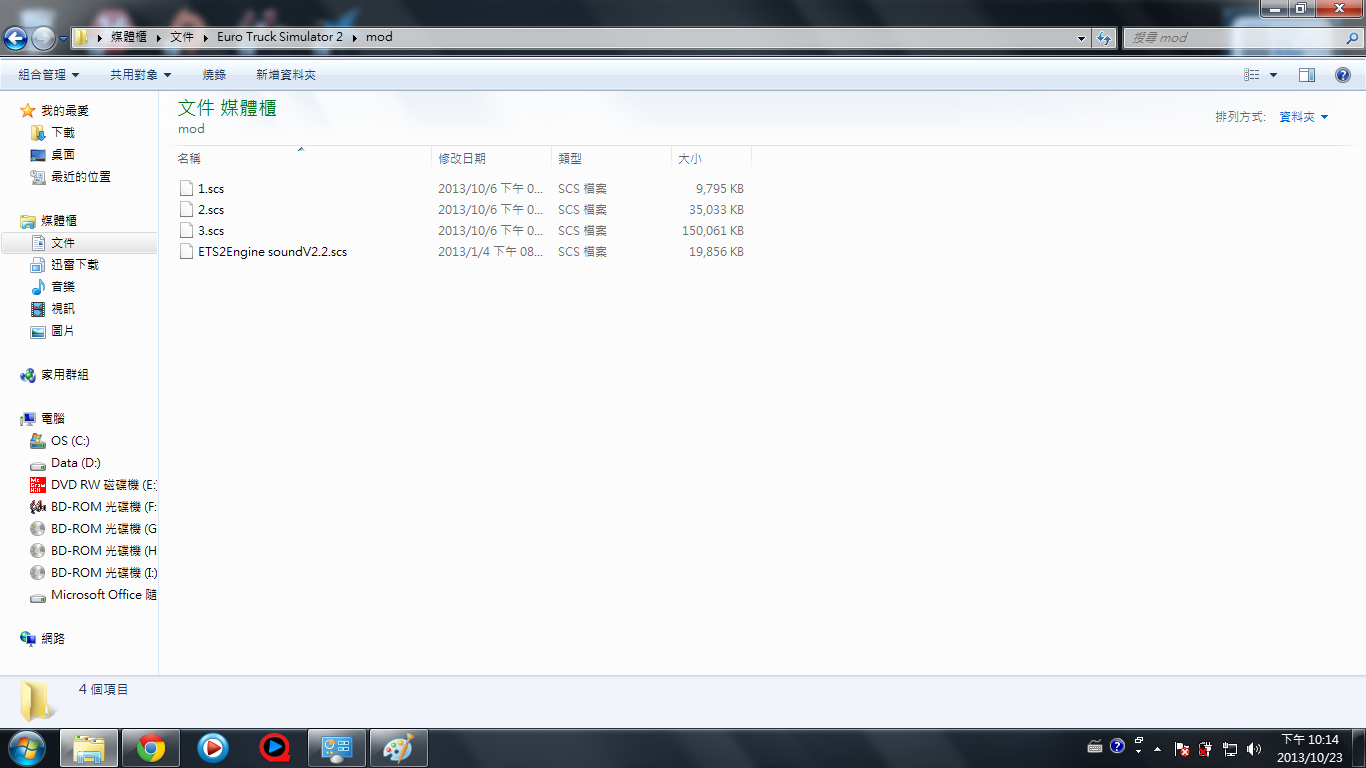This screenshot has height=768, width=1366.
Task: Navigate to 文件 in the address breadcrumb
Action: [182, 38]
